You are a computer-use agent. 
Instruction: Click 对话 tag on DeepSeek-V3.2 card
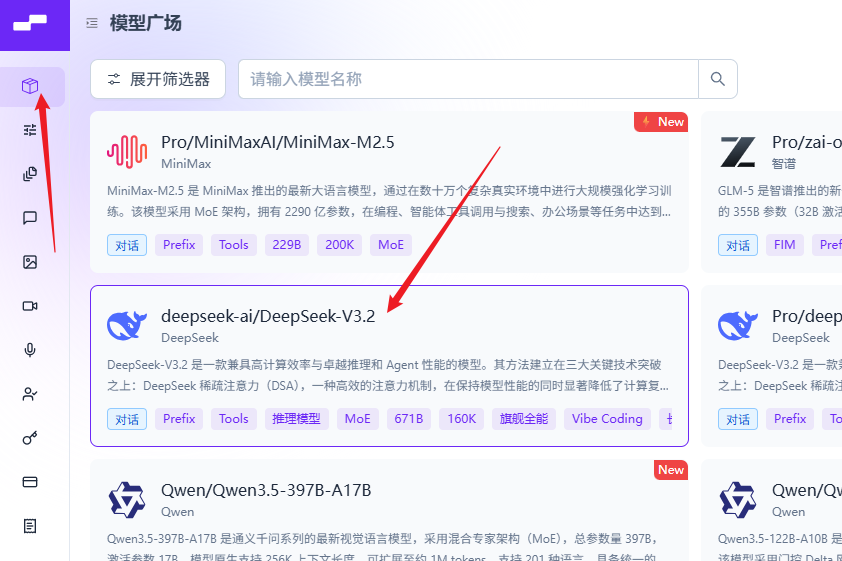pos(127,419)
